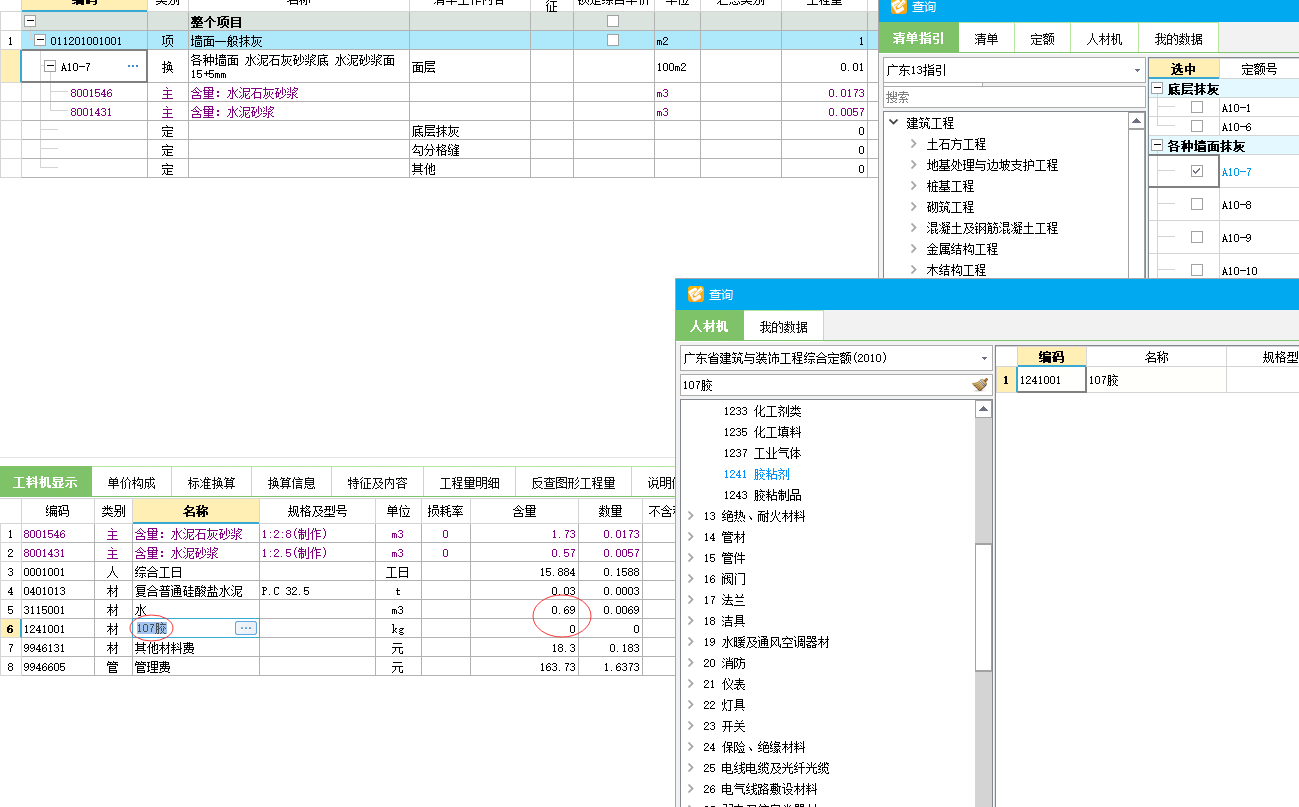Open 我的数据 tab in lower query window

[783, 326]
